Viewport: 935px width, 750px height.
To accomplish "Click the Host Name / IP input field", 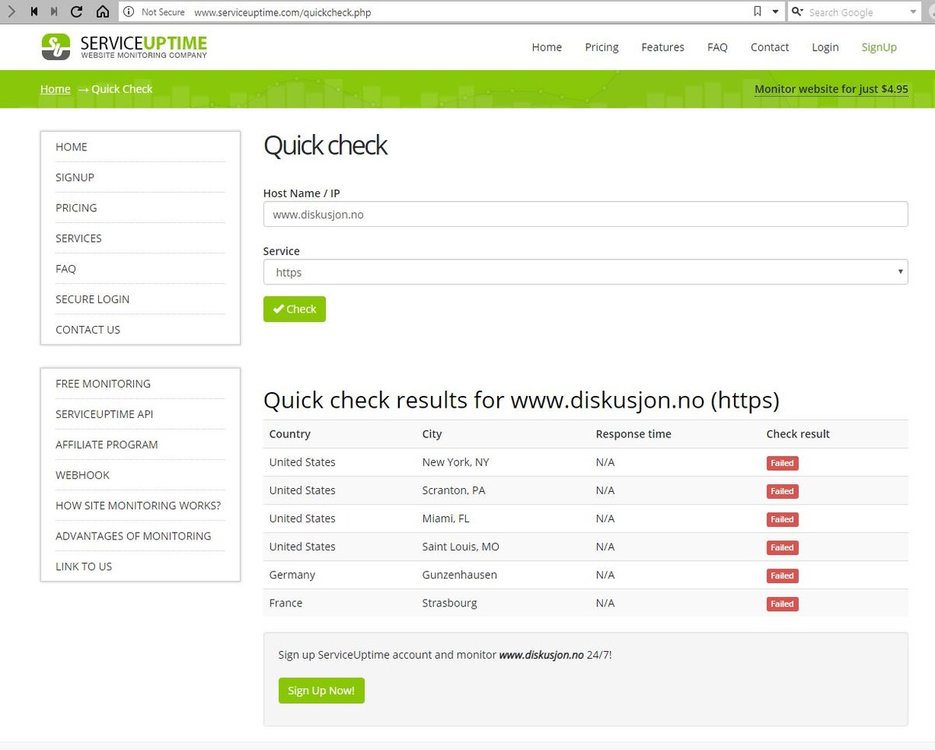I will (586, 214).
